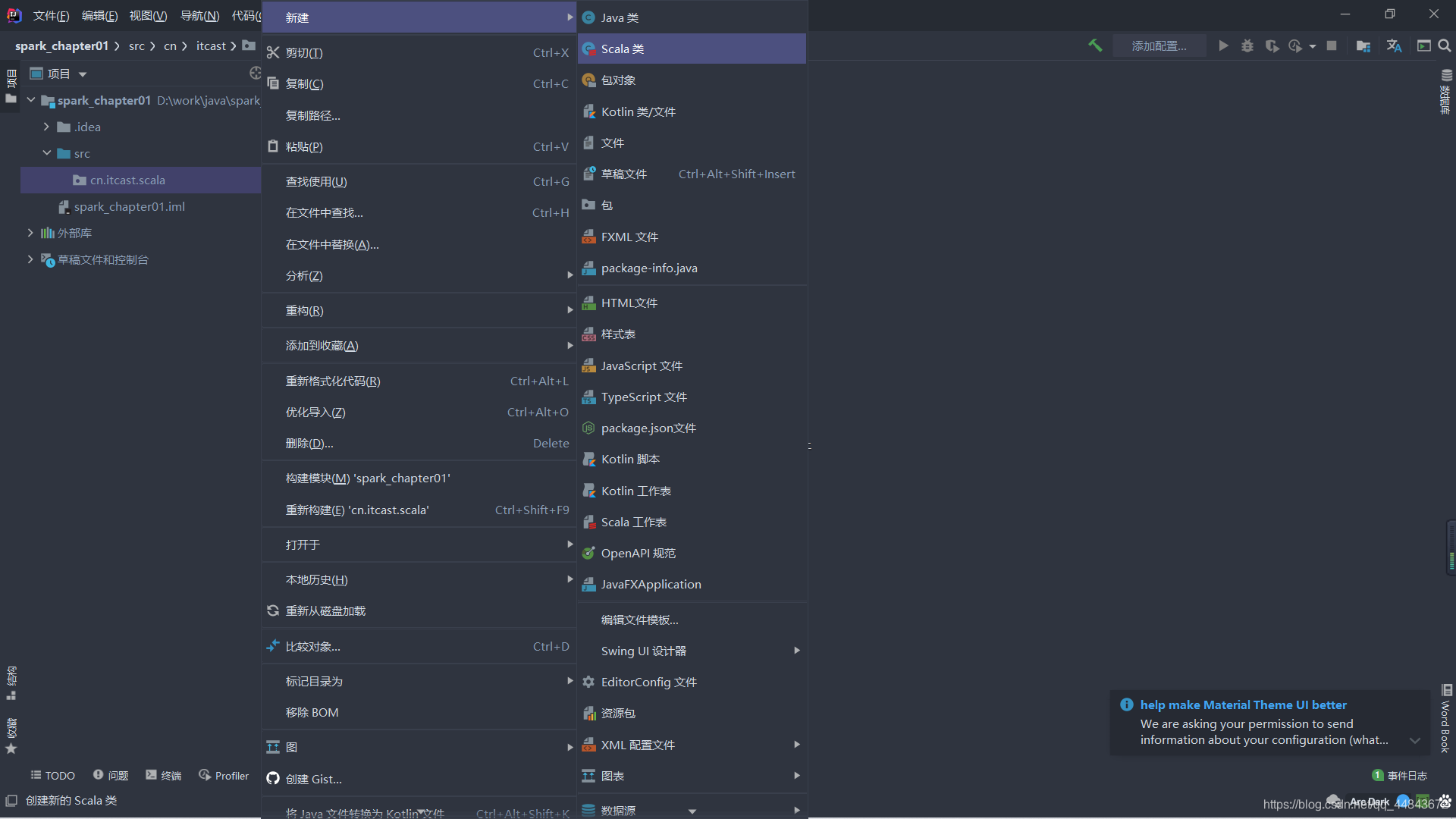Choose package-info.java entry
Viewport: 1456px width, 819px height.
pos(692,268)
